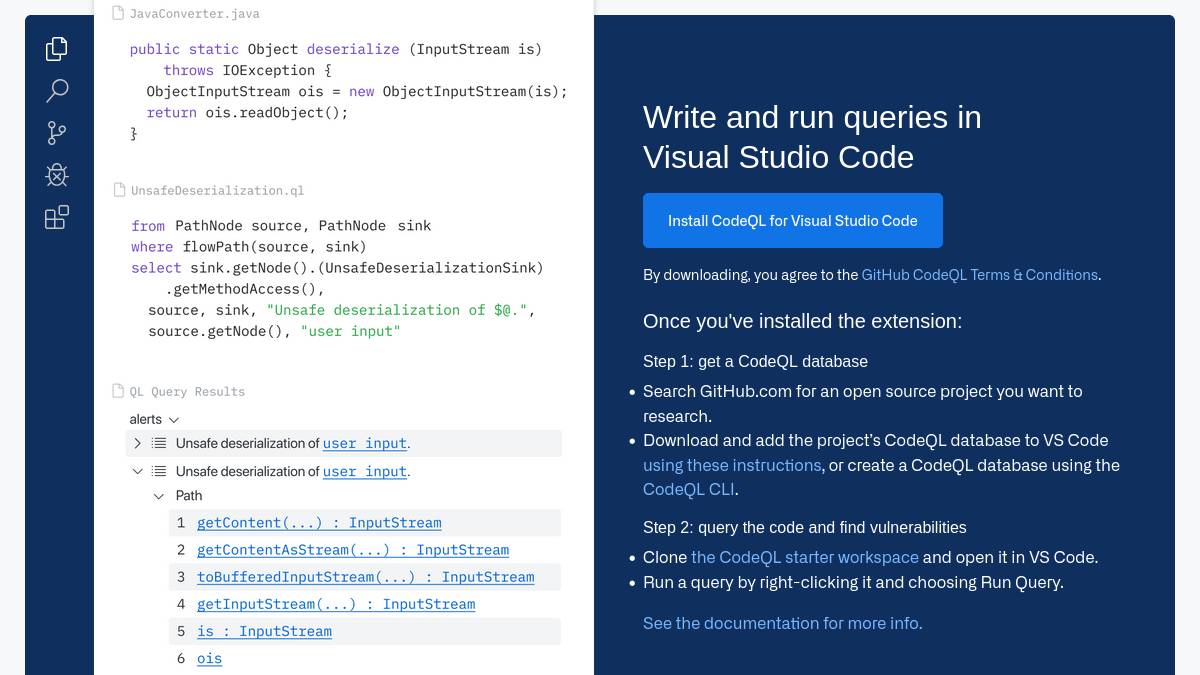
Task: Click the QL Query Results label
Action: click(187, 392)
